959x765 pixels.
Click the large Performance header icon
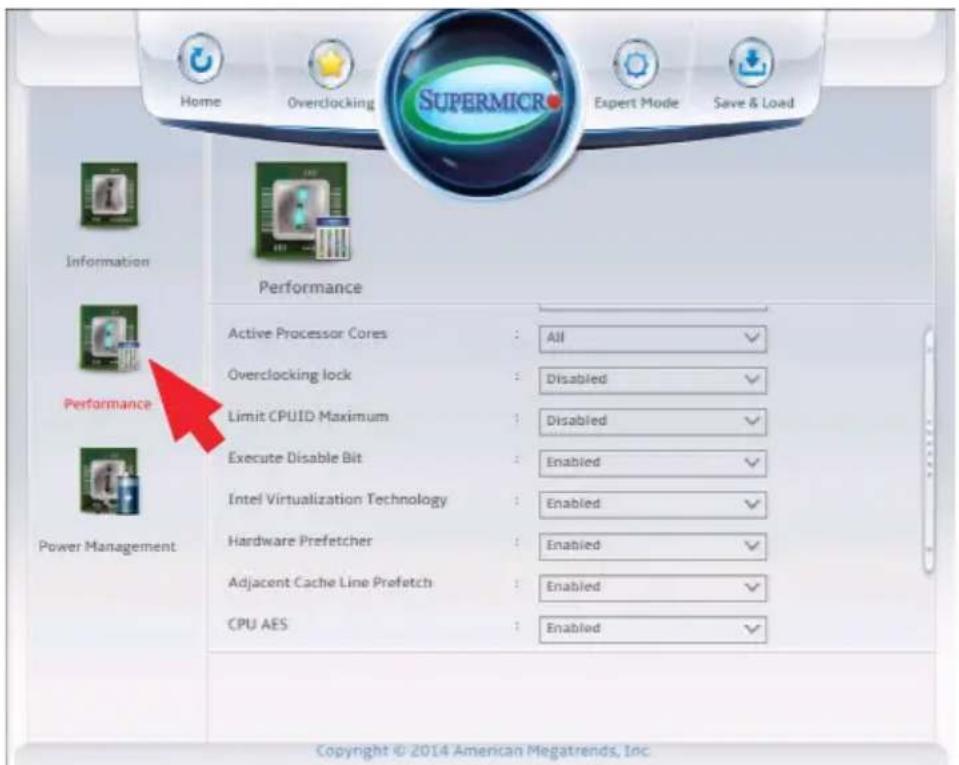pyautogui.click(x=303, y=212)
